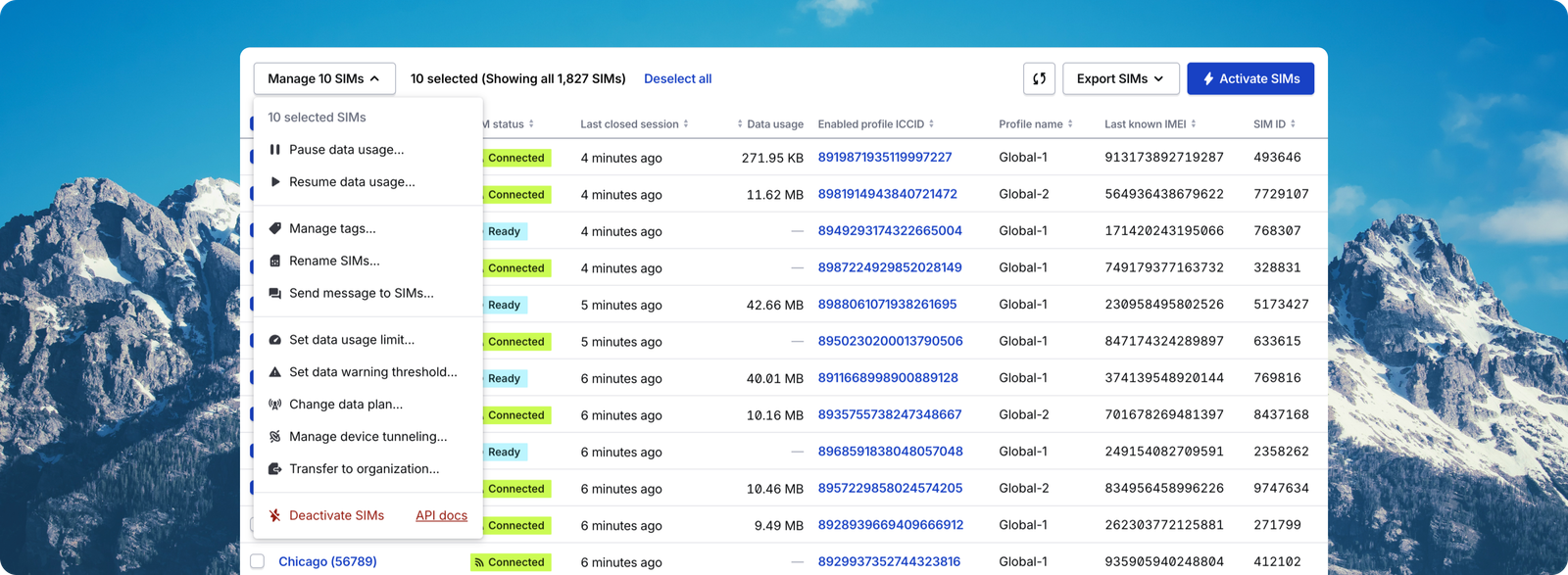Open the API docs link

pos(441,515)
